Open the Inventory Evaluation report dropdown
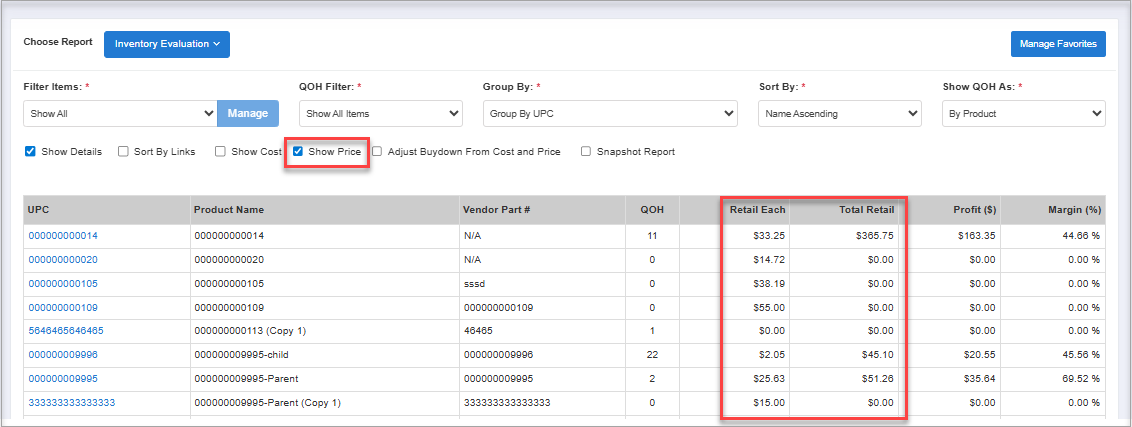 pos(167,44)
